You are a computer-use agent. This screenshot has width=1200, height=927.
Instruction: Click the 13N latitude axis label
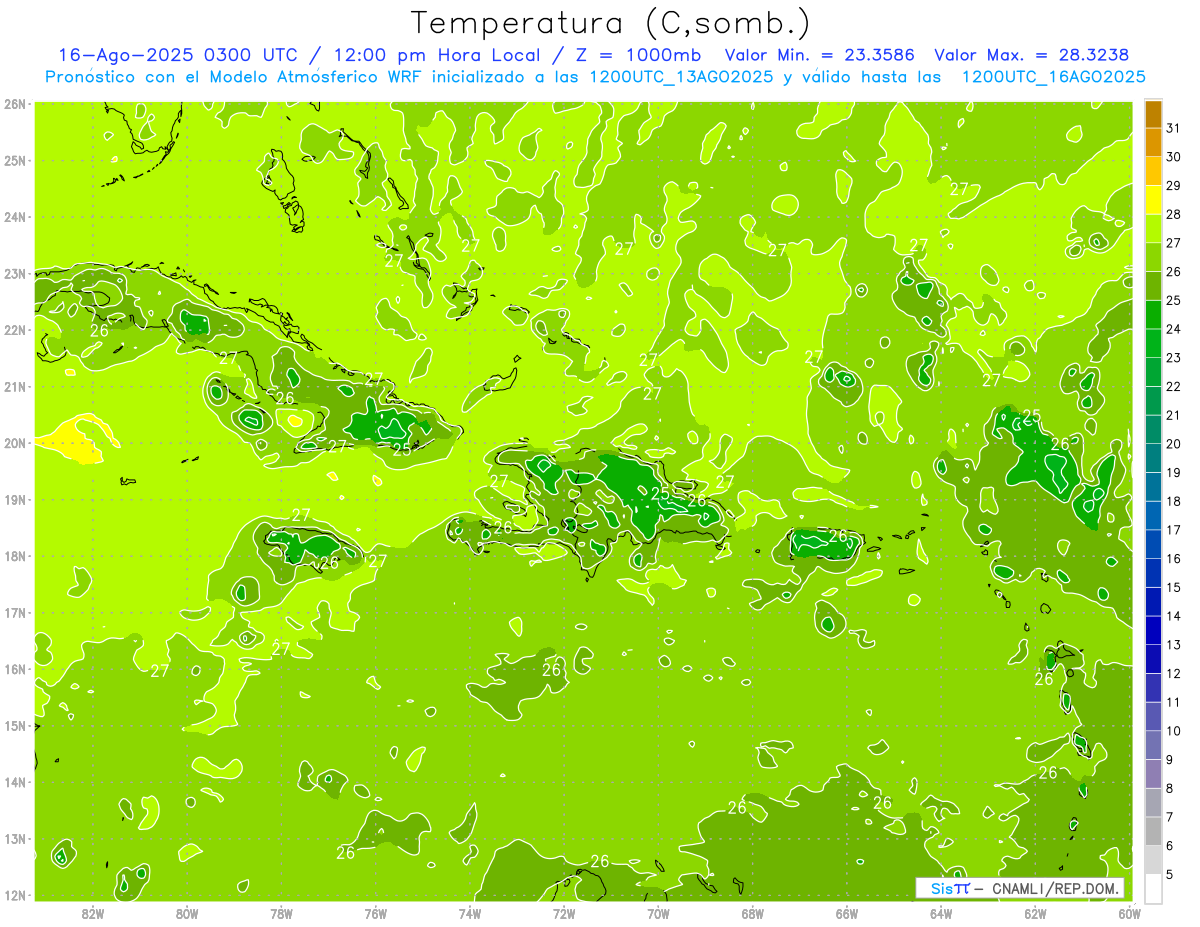click(15, 838)
